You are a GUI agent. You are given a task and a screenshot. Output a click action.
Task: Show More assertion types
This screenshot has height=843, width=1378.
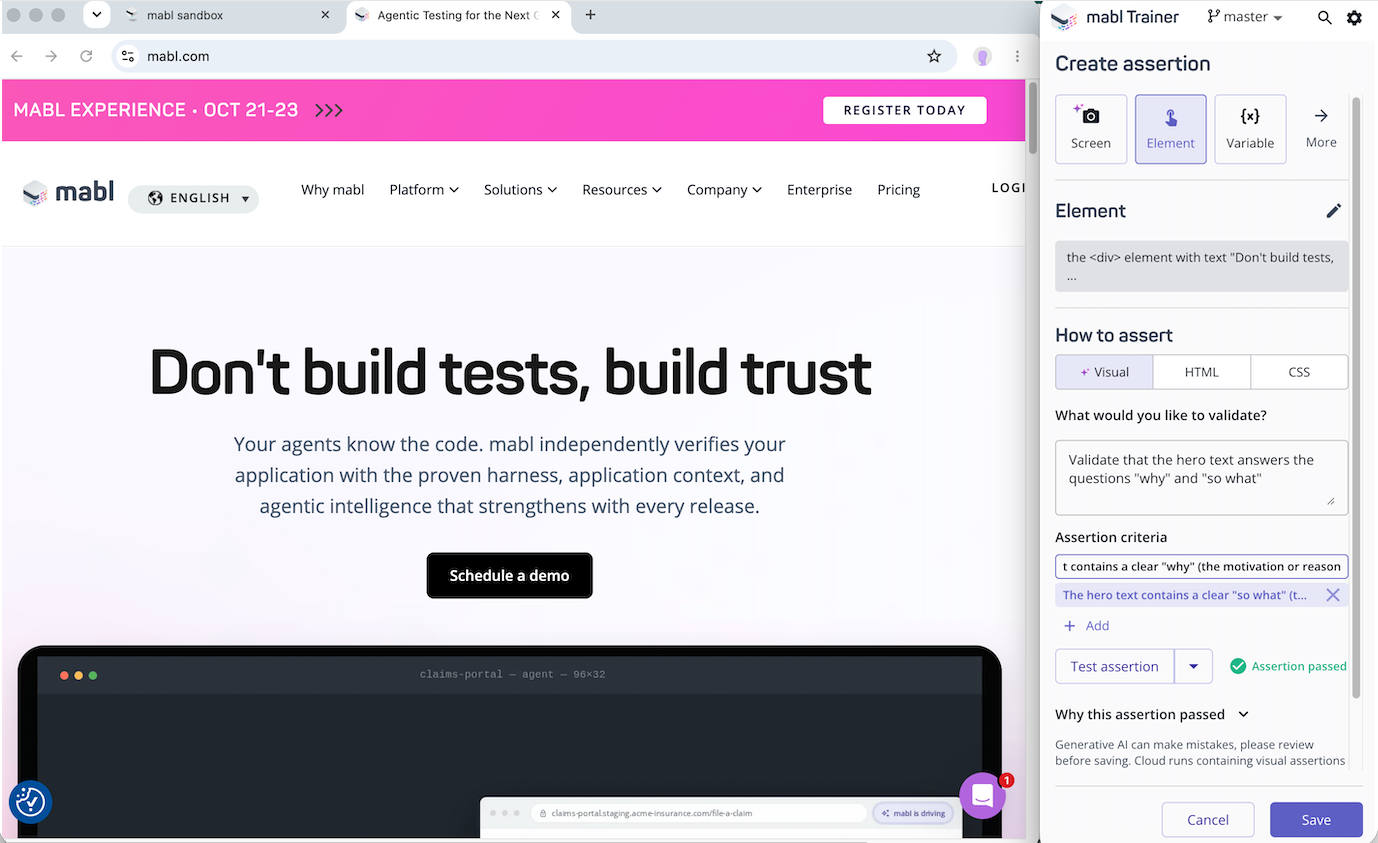pos(1321,129)
